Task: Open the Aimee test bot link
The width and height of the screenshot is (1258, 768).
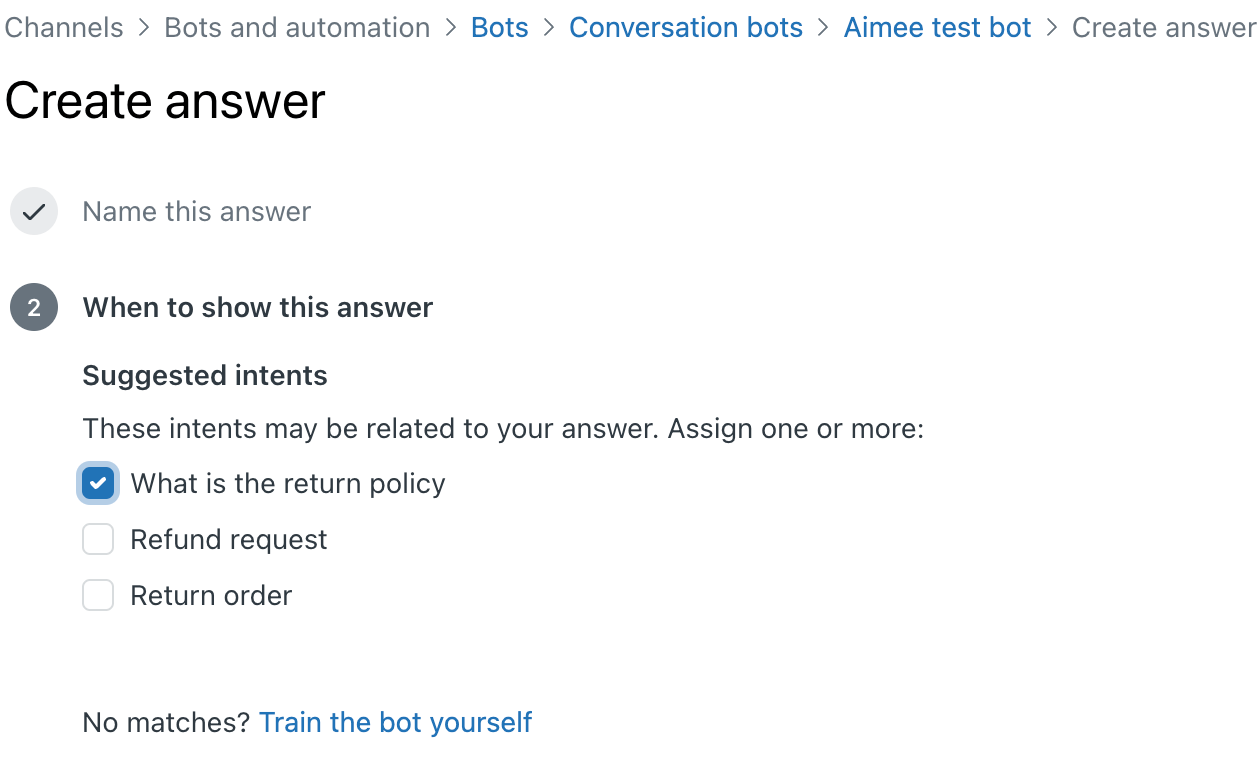Action: [936, 27]
